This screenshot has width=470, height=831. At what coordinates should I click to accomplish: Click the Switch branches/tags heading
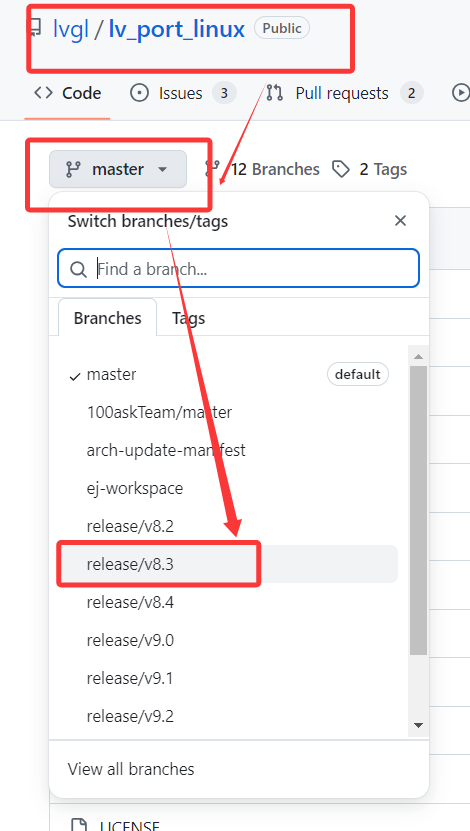point(148,221)
